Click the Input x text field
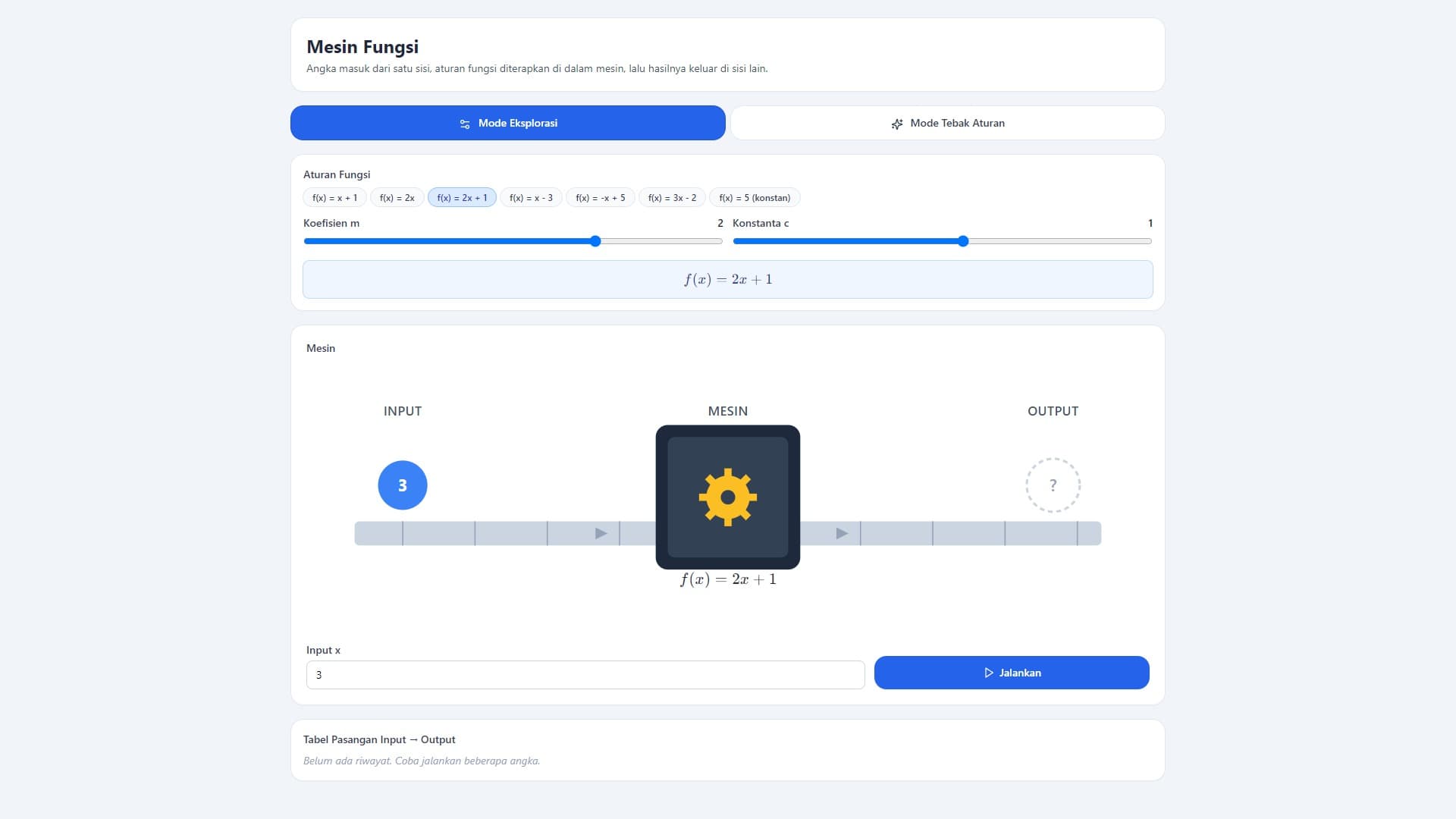1456x819 pixels. coord(585,675)
